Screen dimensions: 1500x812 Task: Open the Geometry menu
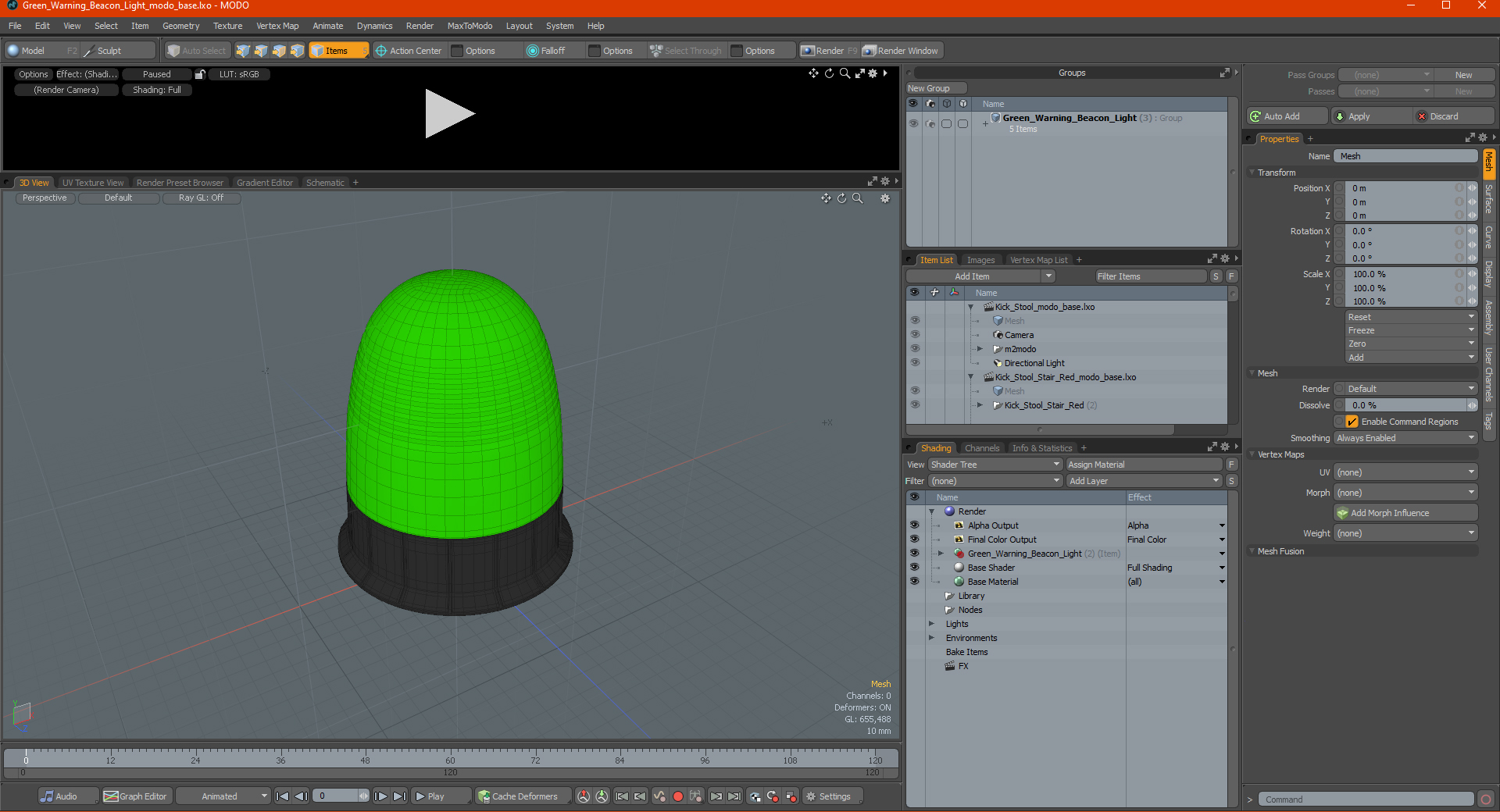[180, 26]
